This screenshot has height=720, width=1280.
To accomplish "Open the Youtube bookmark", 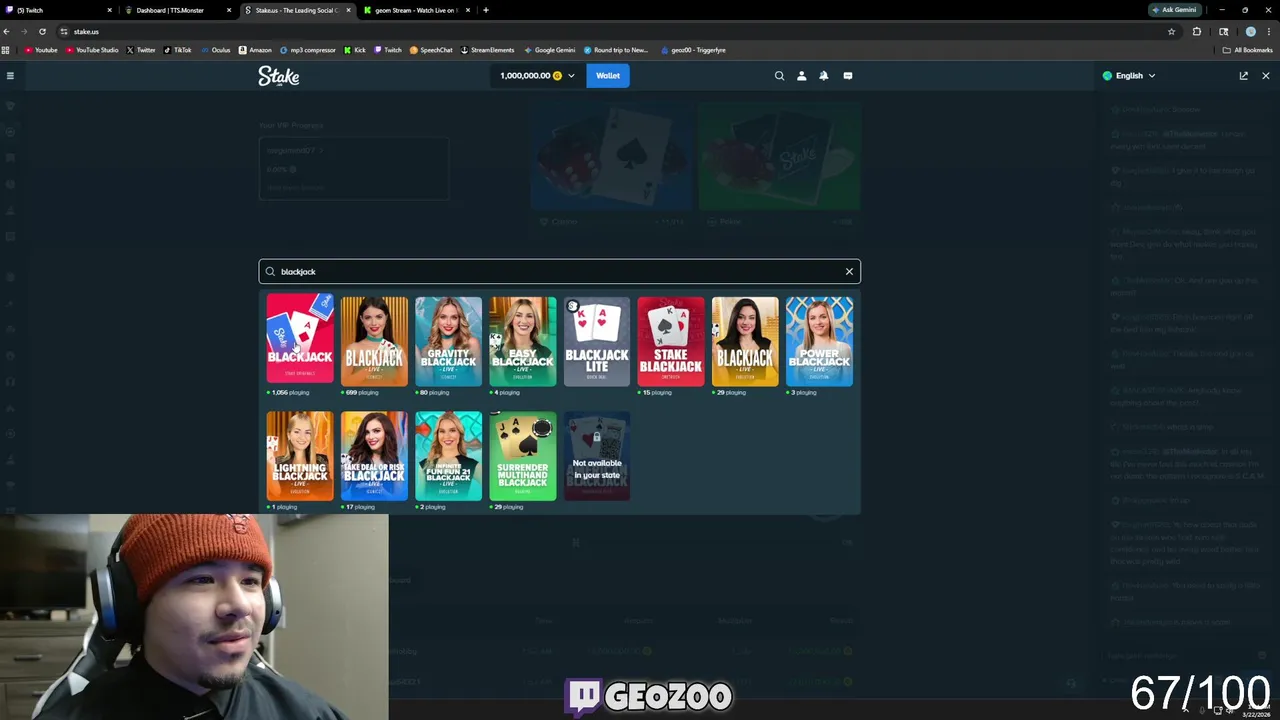I will pos(42,50).
